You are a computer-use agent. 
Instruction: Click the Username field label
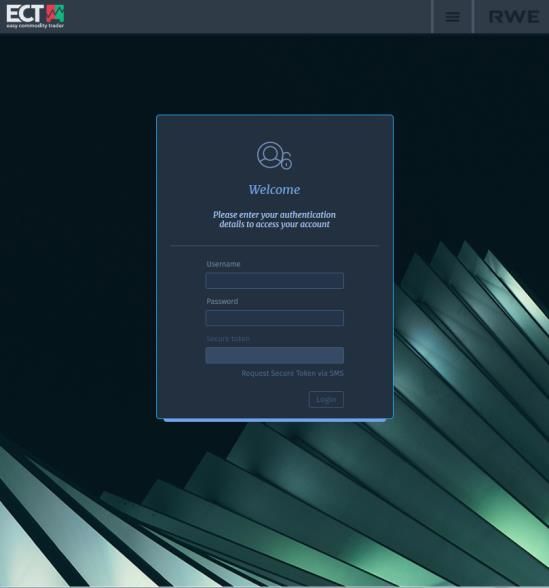coord(223,264)
